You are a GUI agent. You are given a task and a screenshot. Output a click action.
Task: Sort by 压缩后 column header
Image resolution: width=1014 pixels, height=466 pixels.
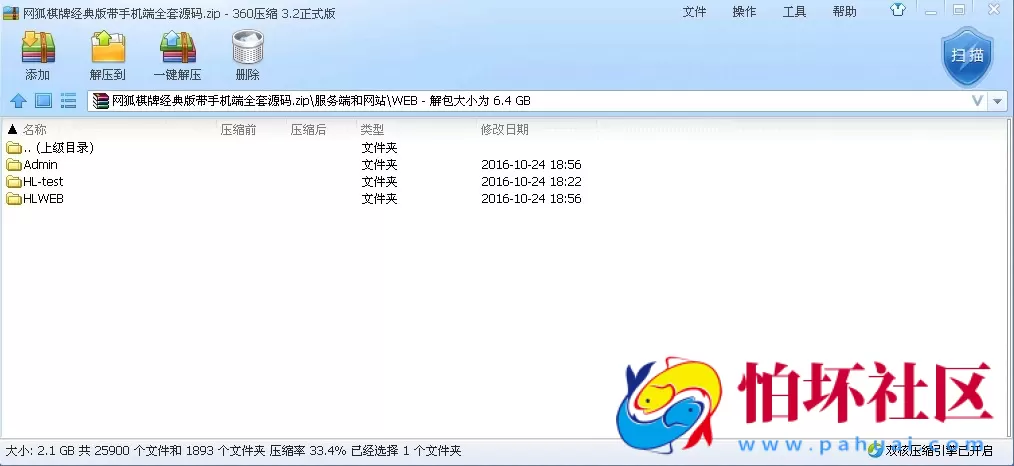(x=308, y=130)
